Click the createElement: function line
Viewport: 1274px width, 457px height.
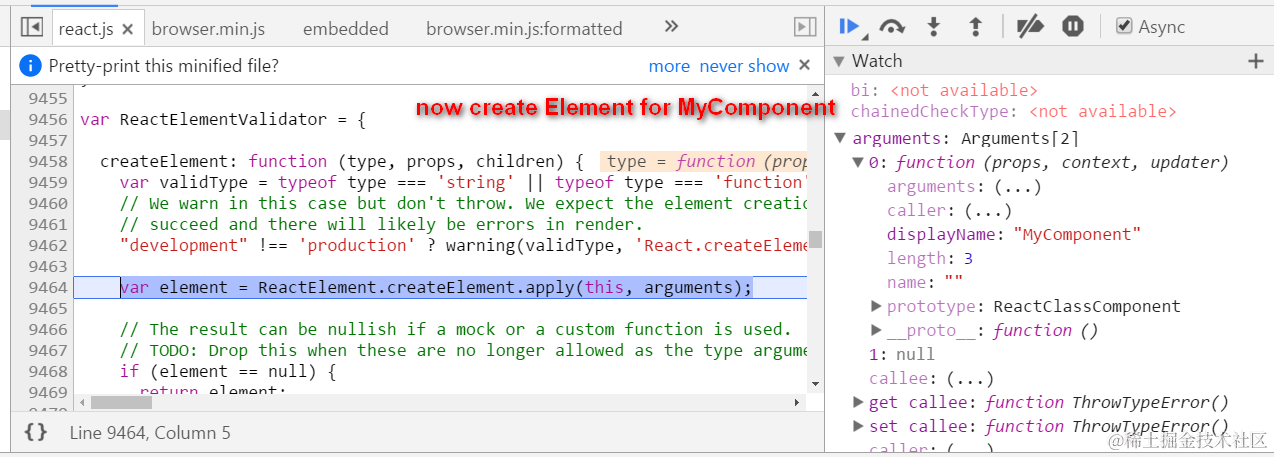(x=342, y=161)
